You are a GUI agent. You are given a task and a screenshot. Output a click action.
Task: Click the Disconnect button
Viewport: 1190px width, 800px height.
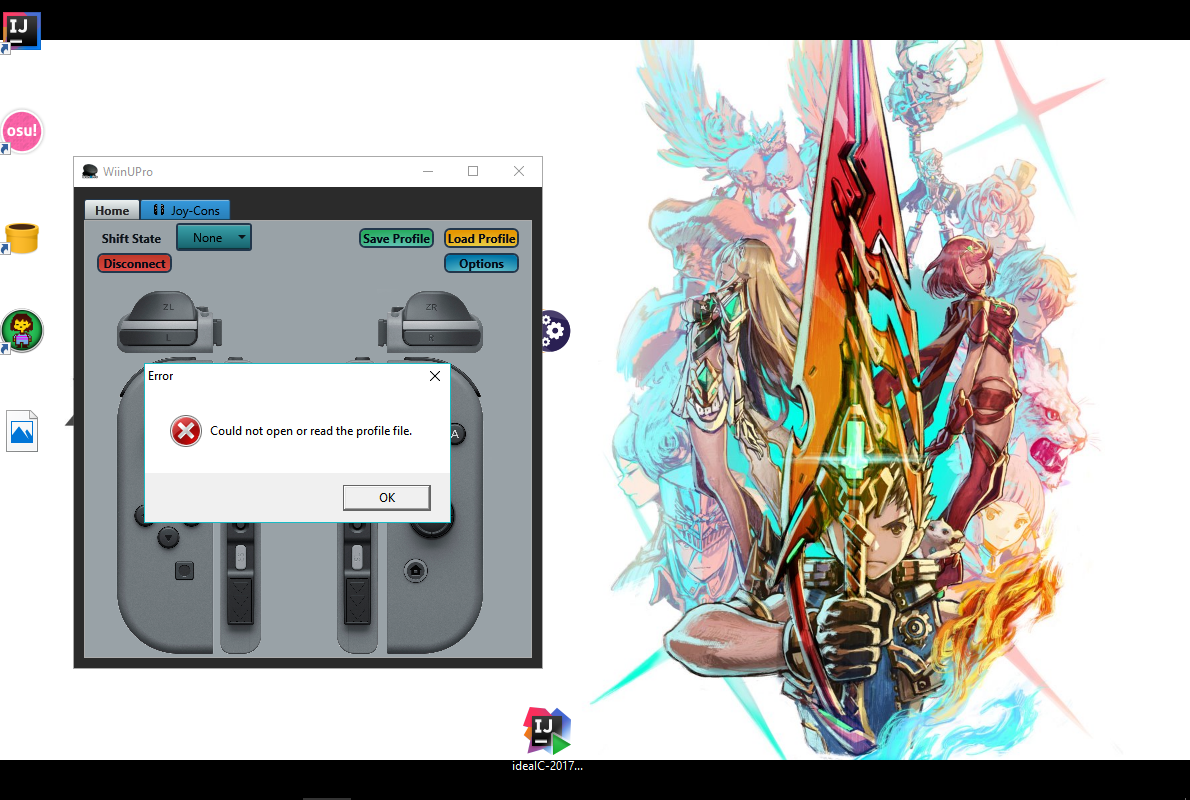(x=134, y=263)
